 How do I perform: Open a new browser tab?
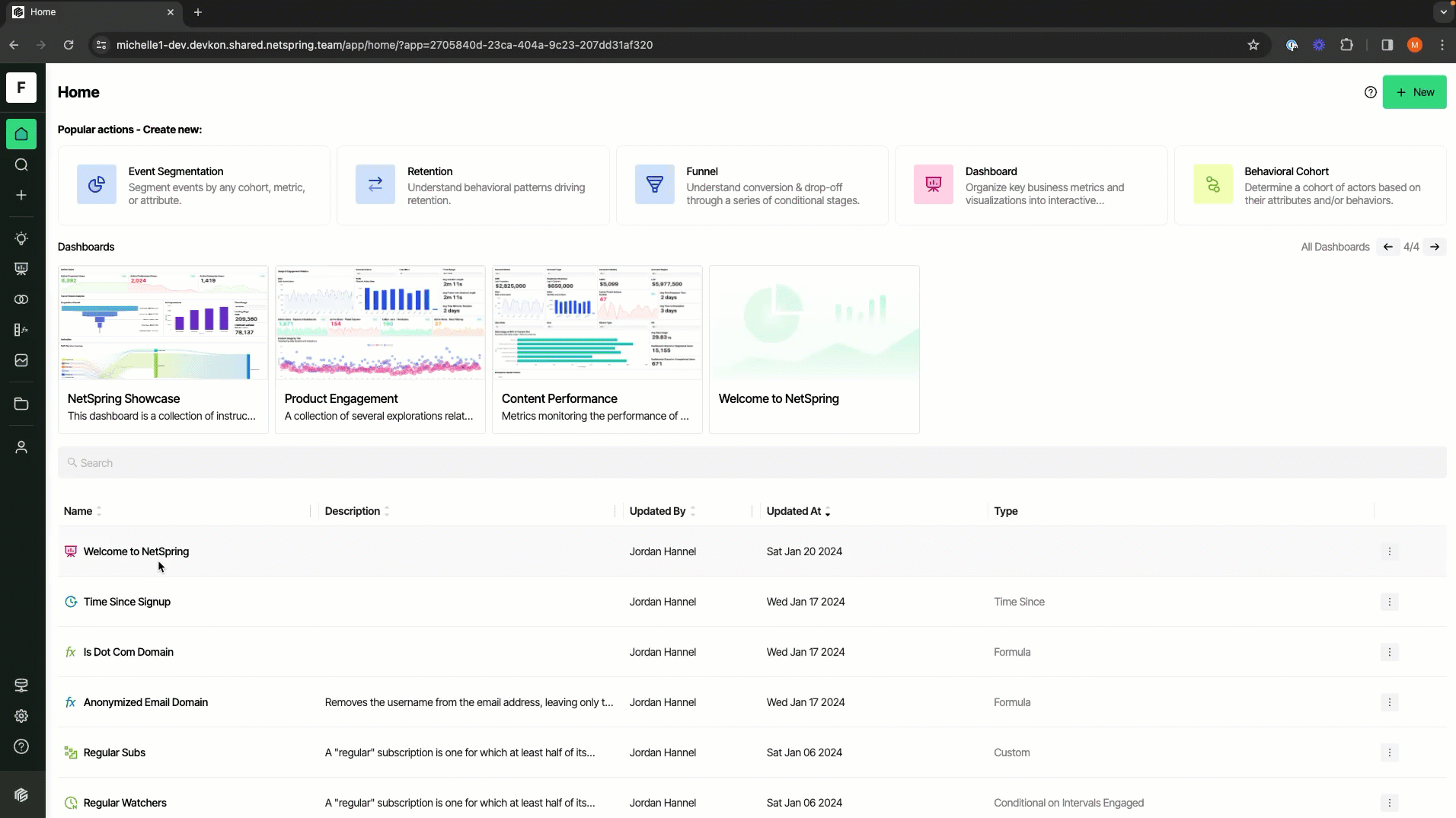(198, 12)
